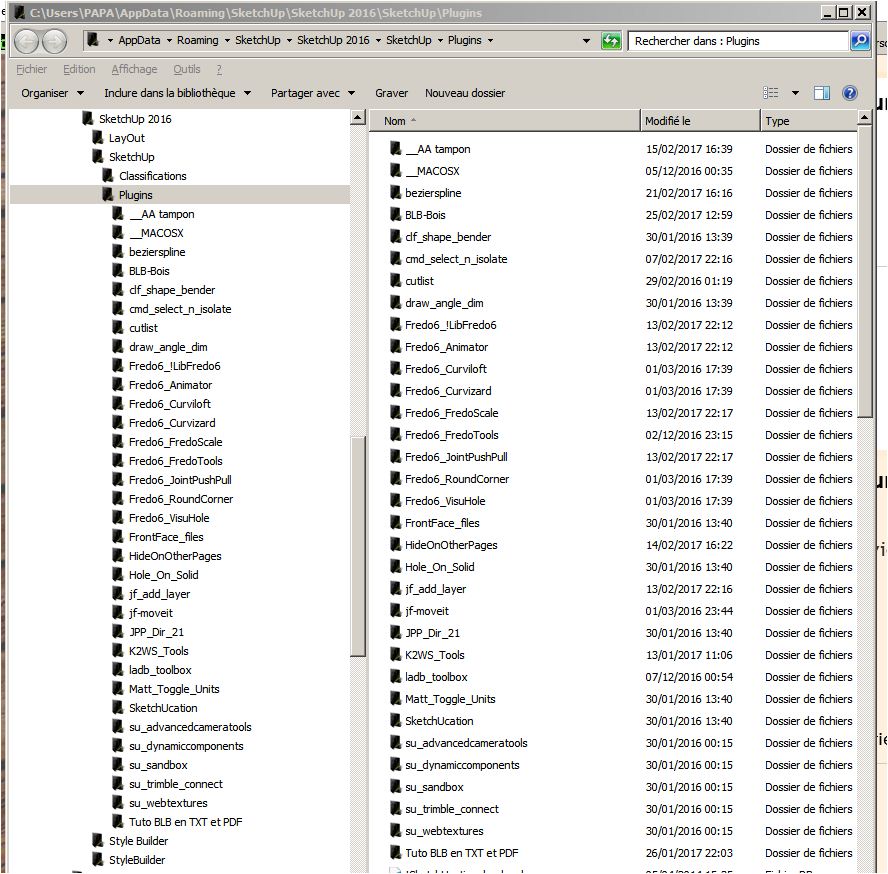Select SketchUp 2016 in folder tree

135,119
